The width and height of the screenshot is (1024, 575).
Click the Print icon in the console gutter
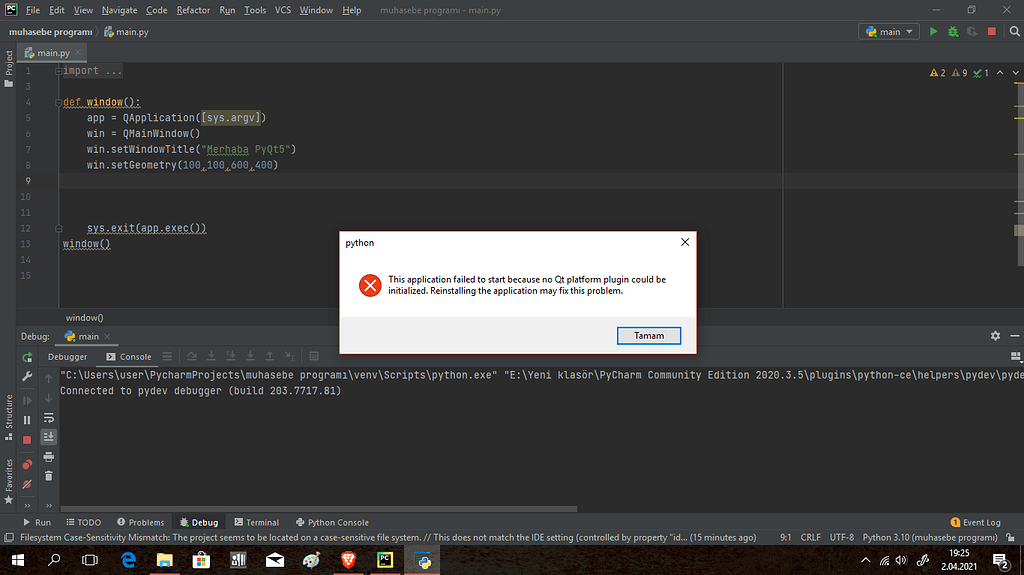tap(49, 456)
